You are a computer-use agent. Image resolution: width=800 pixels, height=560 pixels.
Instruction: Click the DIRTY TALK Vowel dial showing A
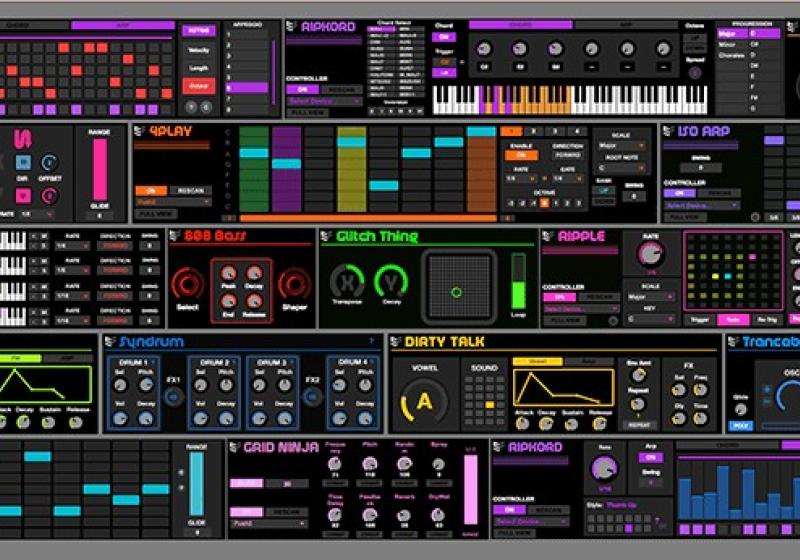click(x=424, y=402)
